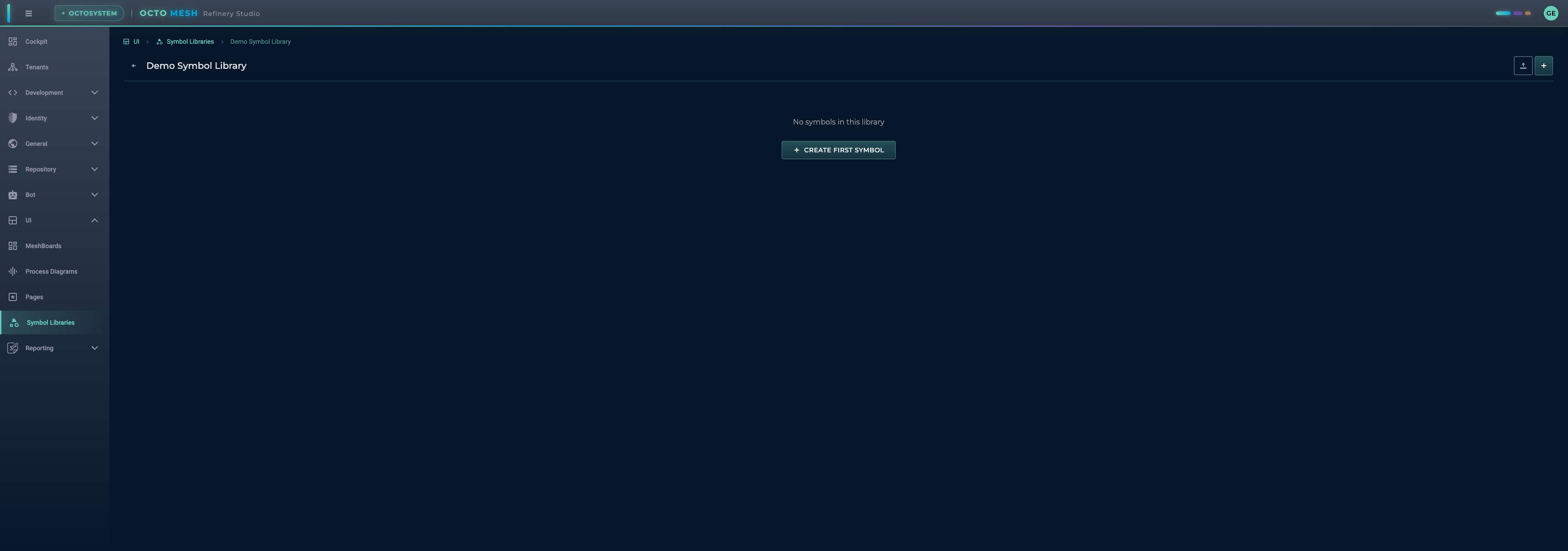Click the back arrow beside Demo Symbol Library
The image size is (1568, 551).
point(133,66)
